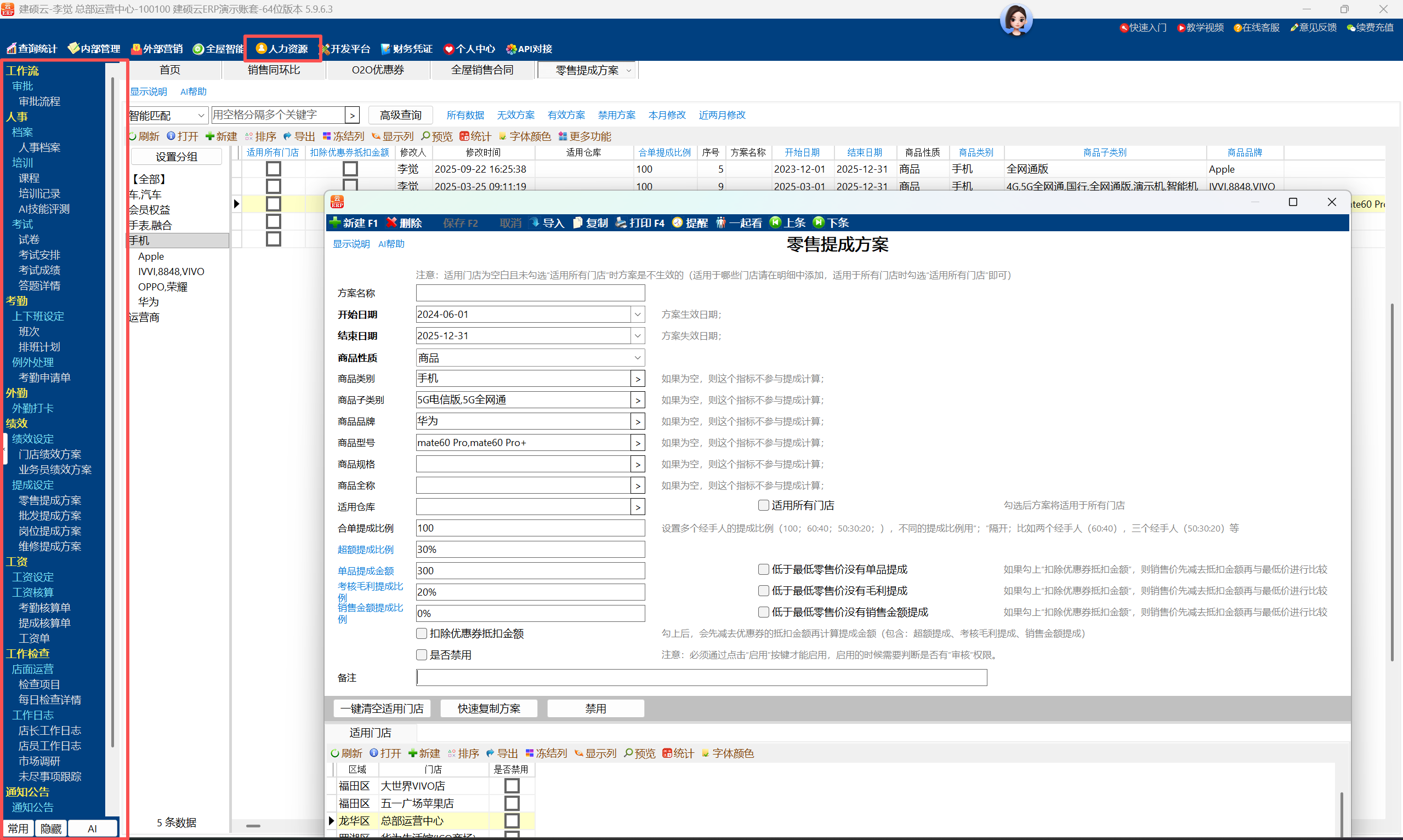Click the 有效方案 filter link
1403x840 pixels.
(x=566, y=115)
